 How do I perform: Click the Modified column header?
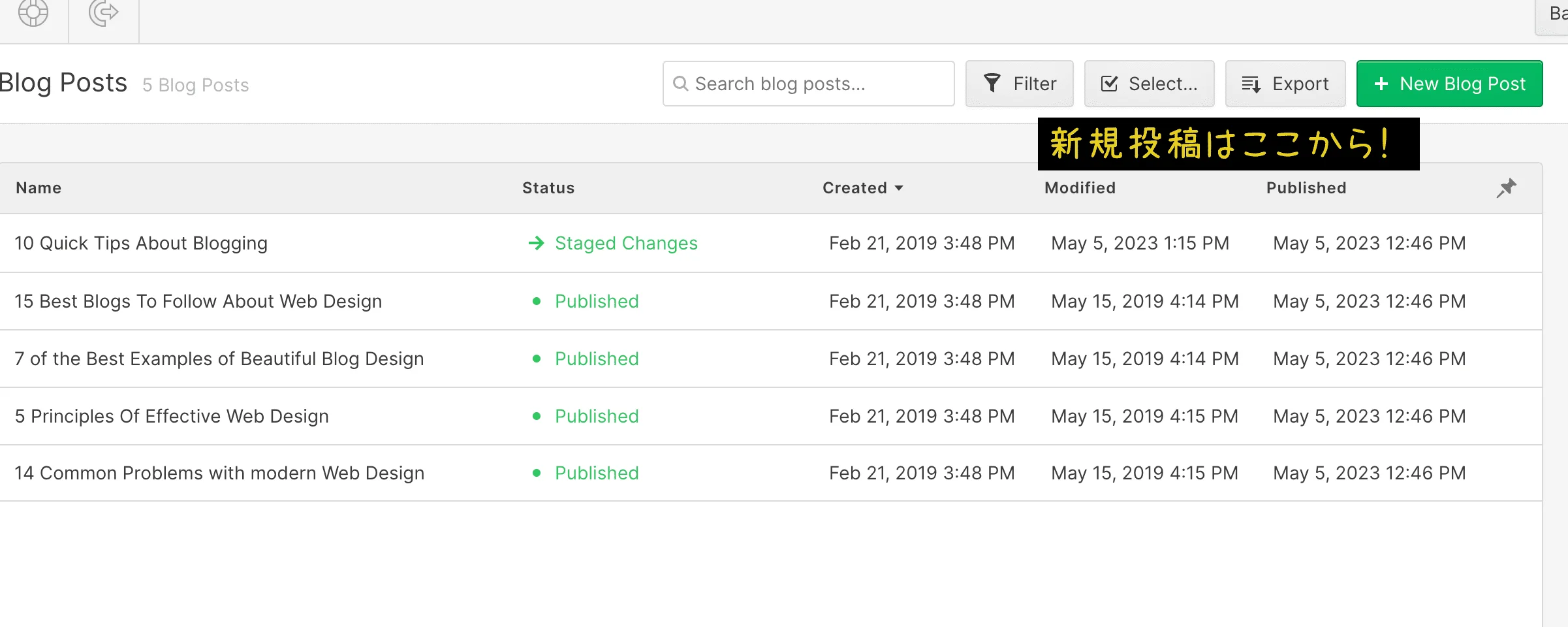pos(1080,188)
